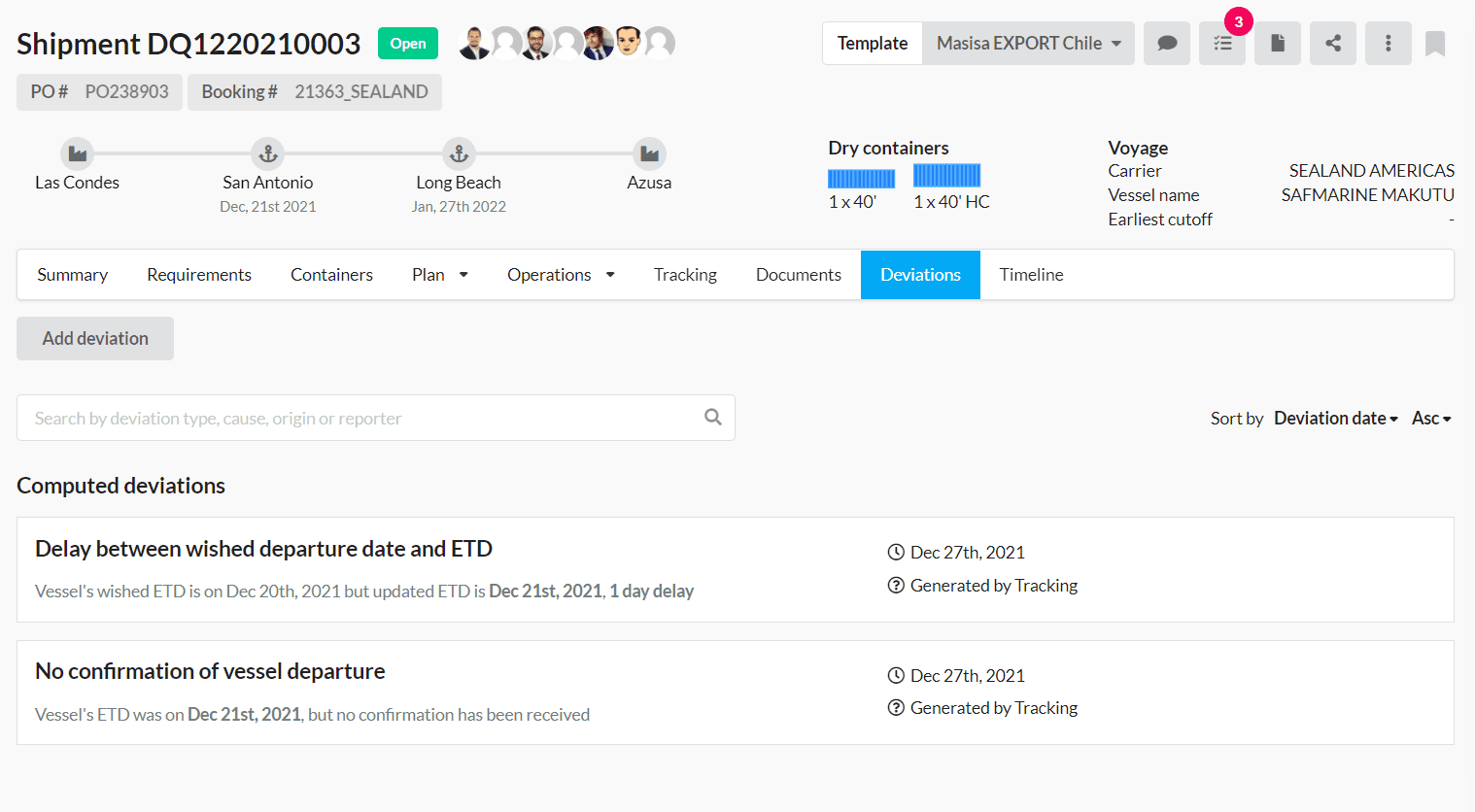Click question icon on No confirmation of vessel departure card
The image size is (1475, 812).
click(x=896, y=707)
